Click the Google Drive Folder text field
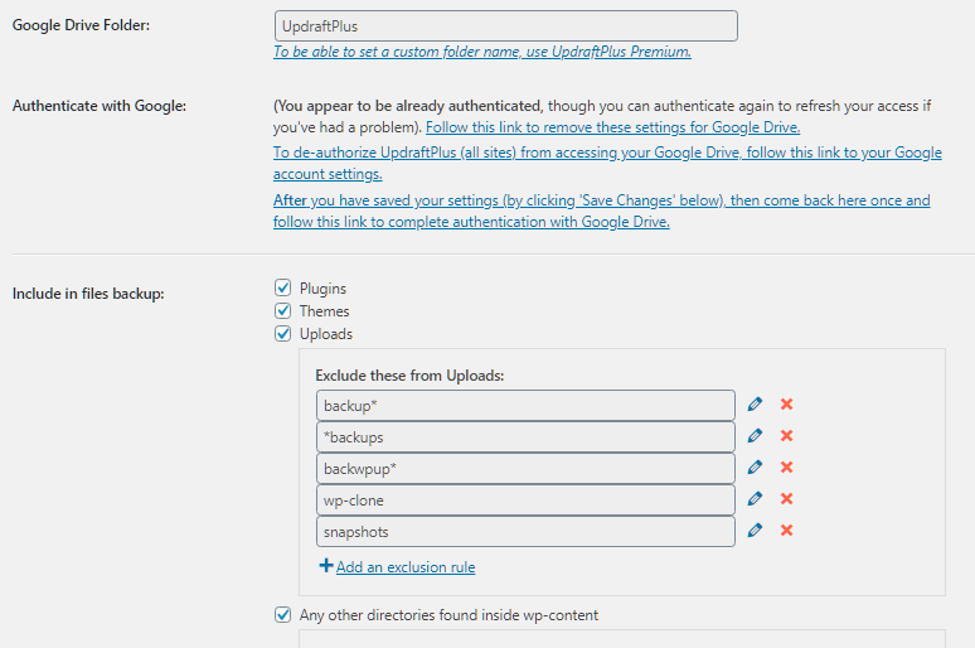 (x=505, y=26)
